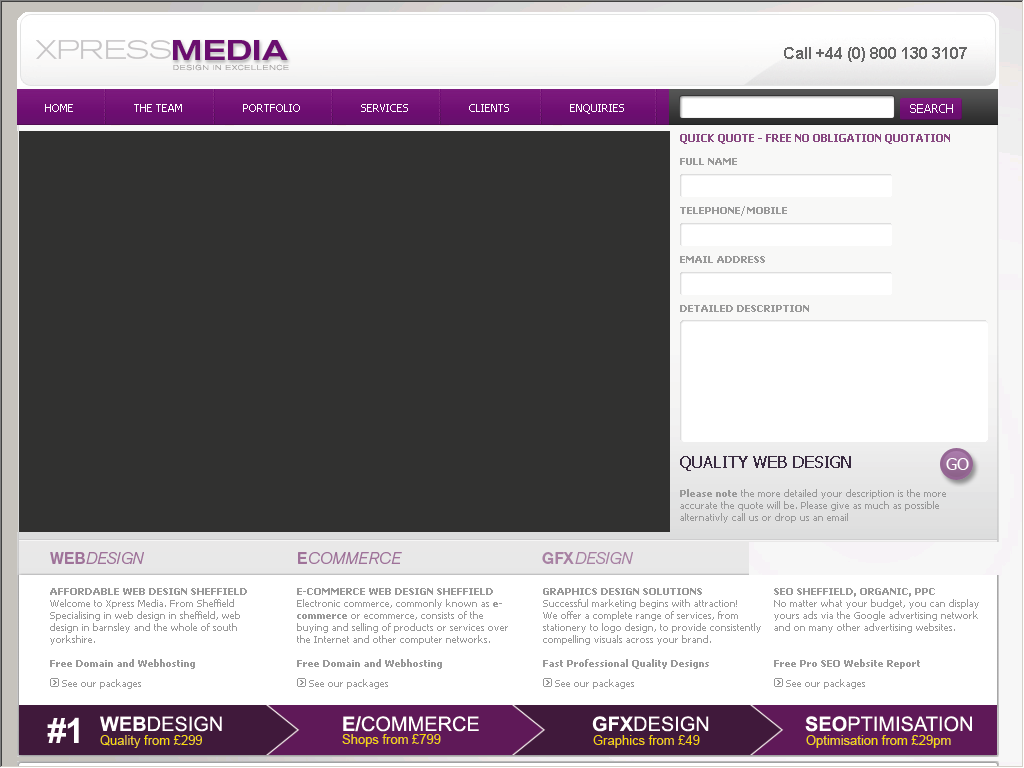
Task: Click arrow icon beside GFX Design packages
Action: pyautogui.click(x=547, y=683)
